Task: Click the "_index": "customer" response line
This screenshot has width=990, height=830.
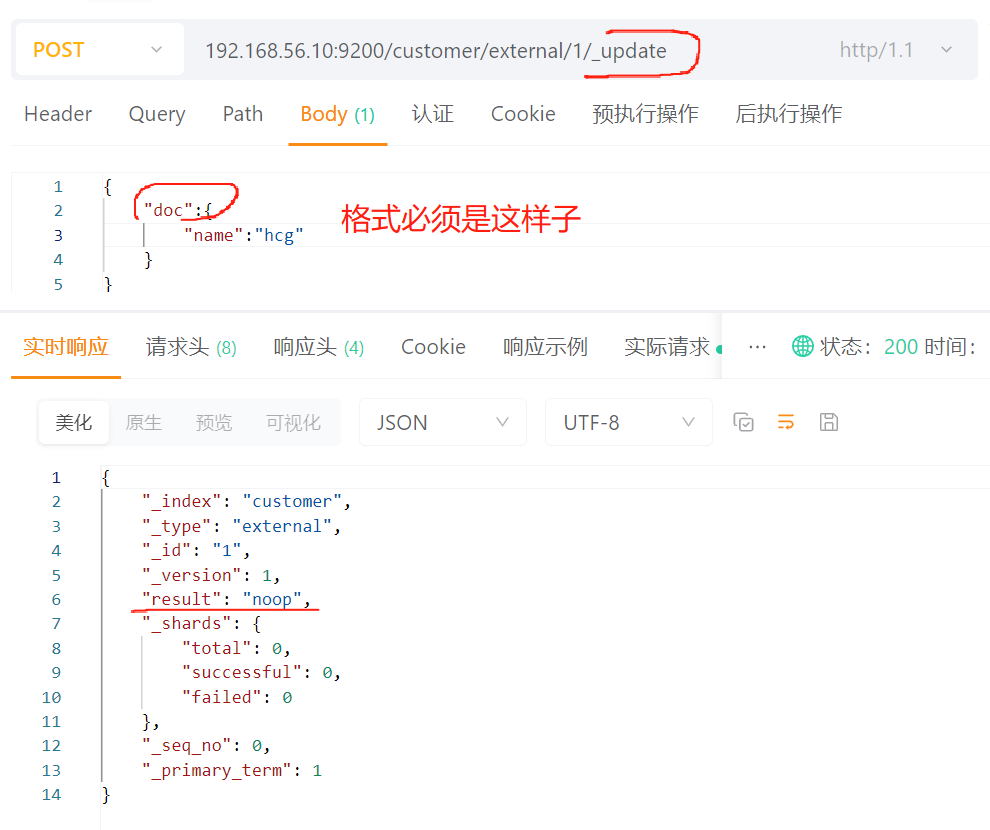Action: (x=246, y=501)
